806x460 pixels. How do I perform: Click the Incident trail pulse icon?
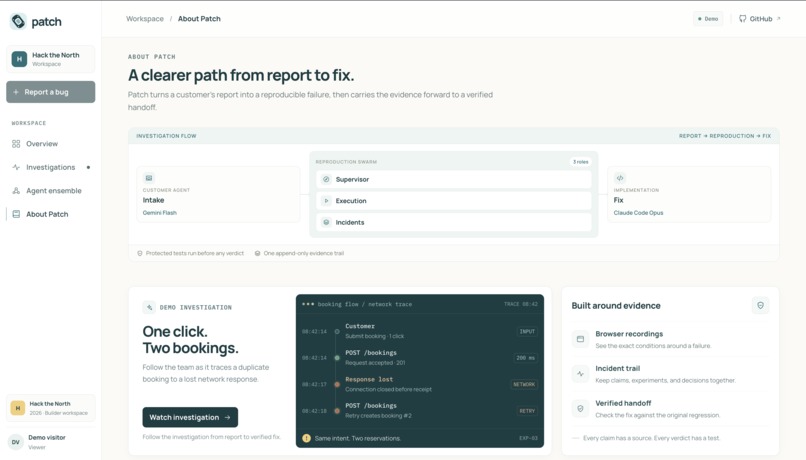[x=580, y=374]
